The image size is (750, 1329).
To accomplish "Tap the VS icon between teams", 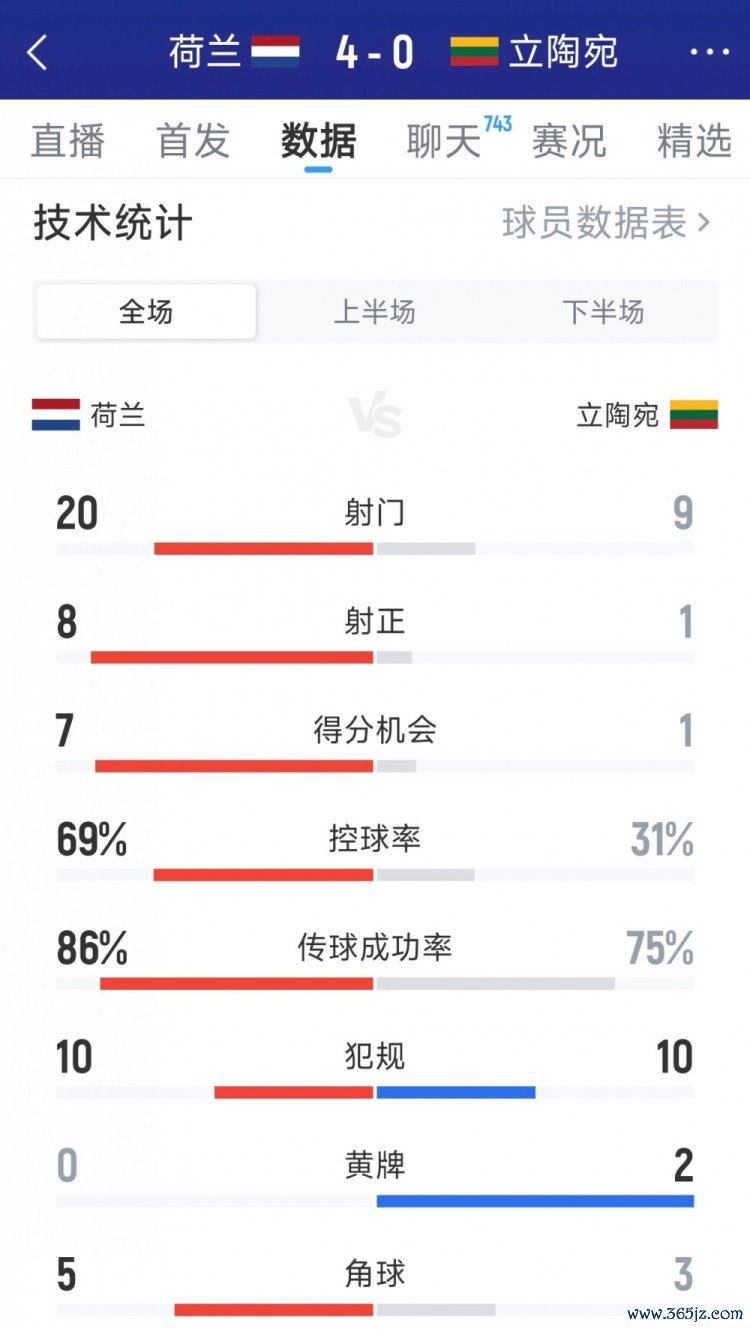I will point(375,415).
